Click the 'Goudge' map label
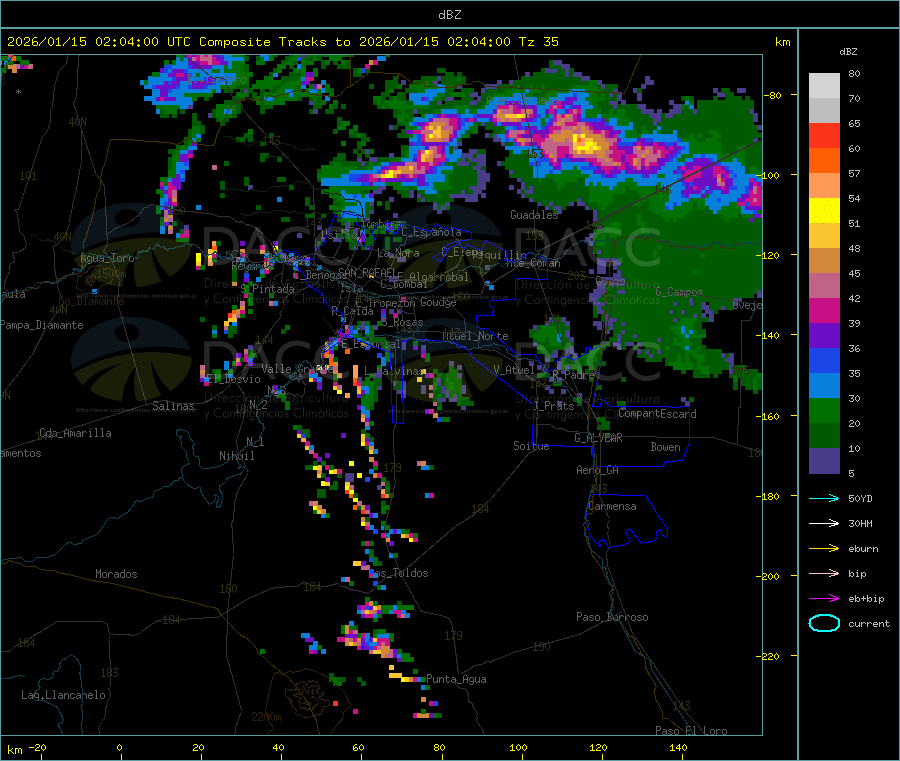Screen dimensions: 900x761 pyautogui.click(x=438, y=302)
